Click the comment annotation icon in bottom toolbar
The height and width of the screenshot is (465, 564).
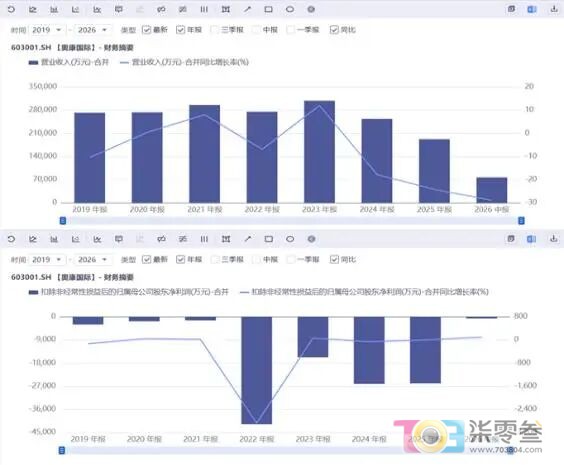click(118, 239)
